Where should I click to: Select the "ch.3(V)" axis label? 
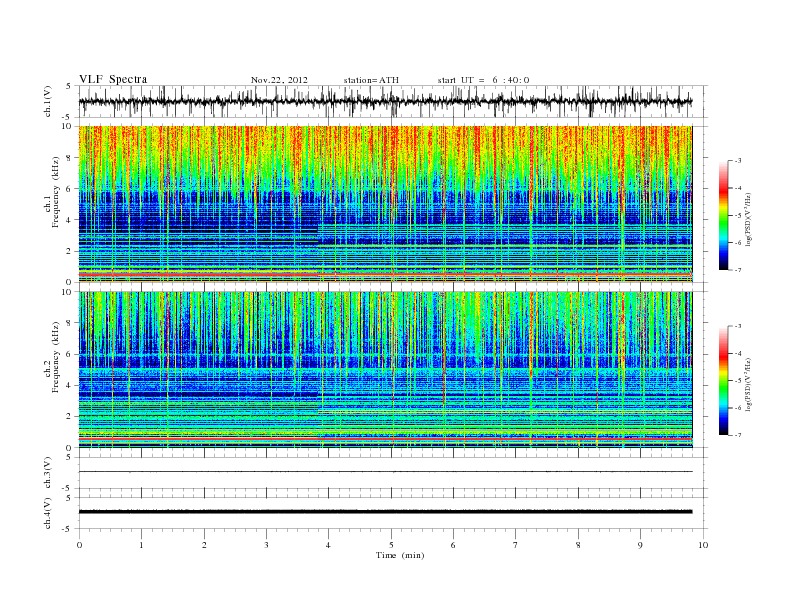(48, 473)
